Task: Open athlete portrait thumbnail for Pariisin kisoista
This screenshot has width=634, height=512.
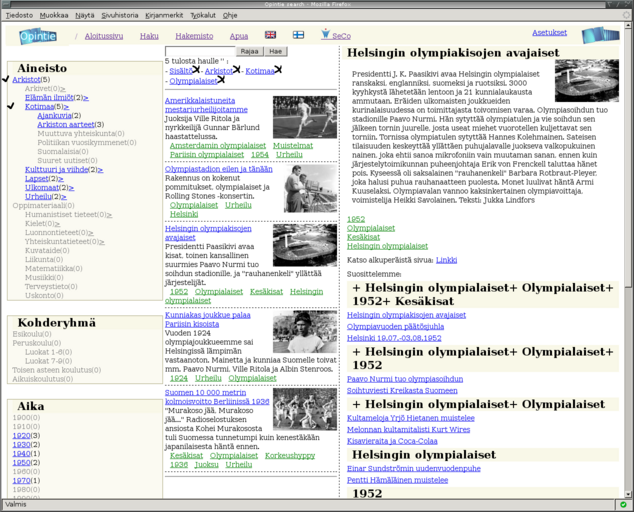Action: [305, 332]
